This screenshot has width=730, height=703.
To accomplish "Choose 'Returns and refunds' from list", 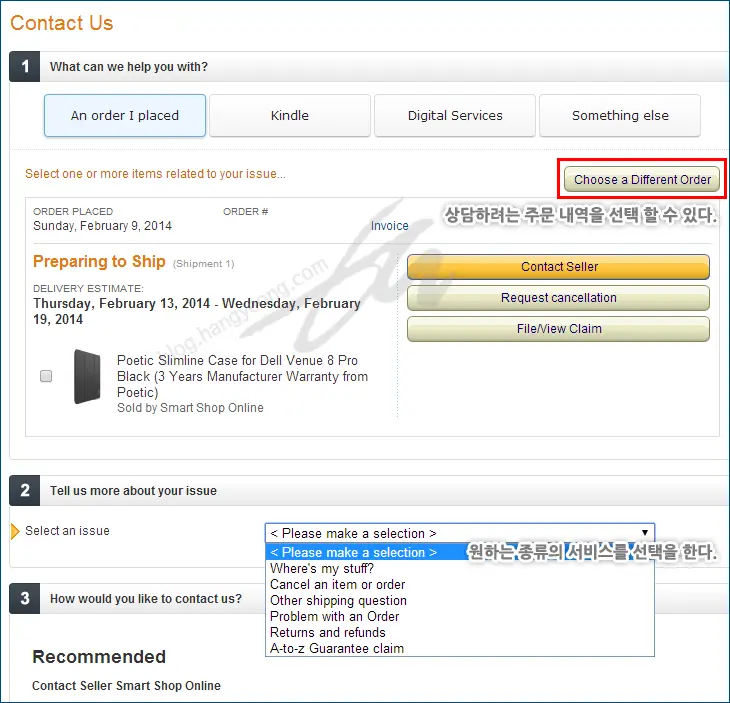I will [x=328, y=633].
